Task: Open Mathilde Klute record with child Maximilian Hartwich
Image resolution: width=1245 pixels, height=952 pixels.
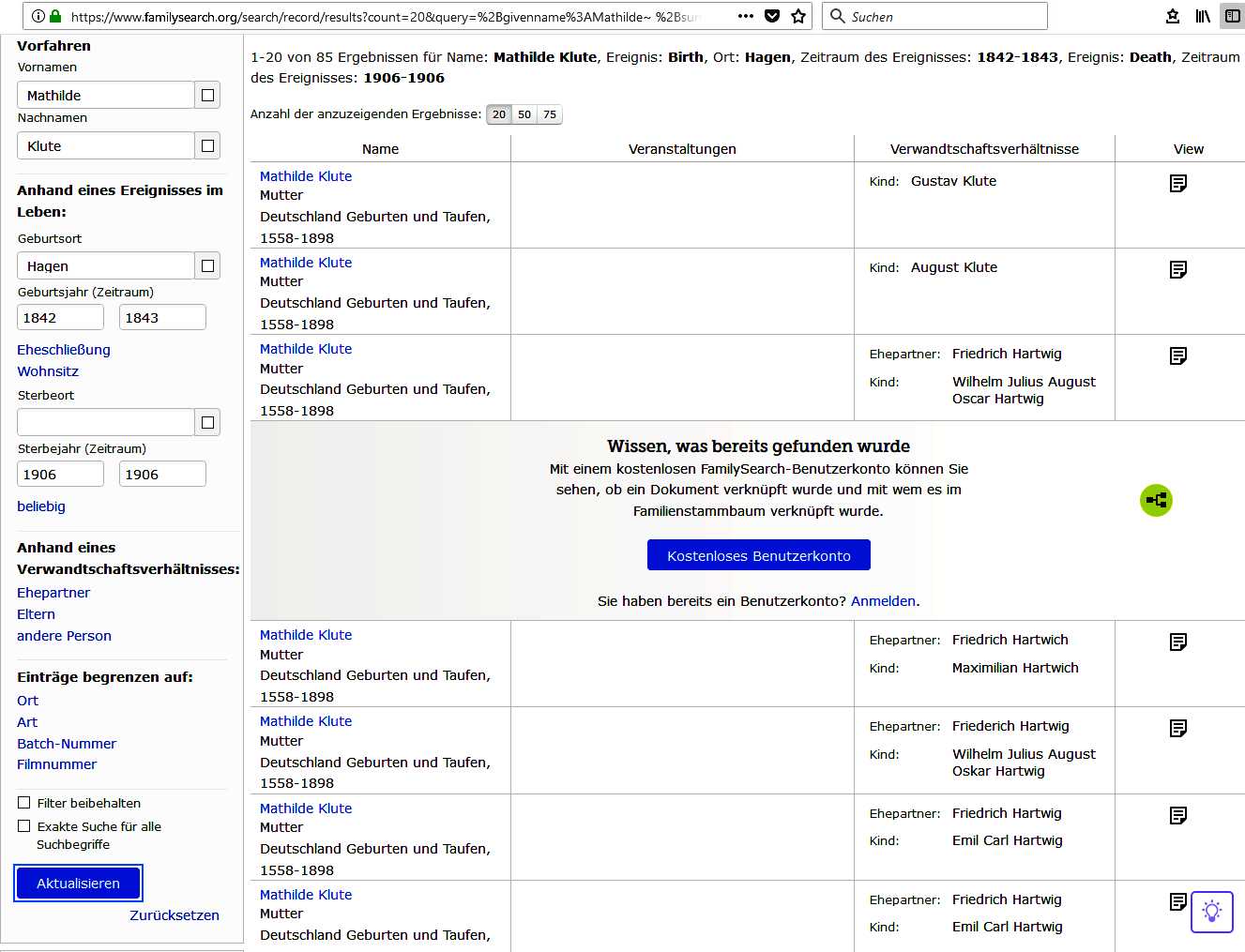Action: (306, 635)
